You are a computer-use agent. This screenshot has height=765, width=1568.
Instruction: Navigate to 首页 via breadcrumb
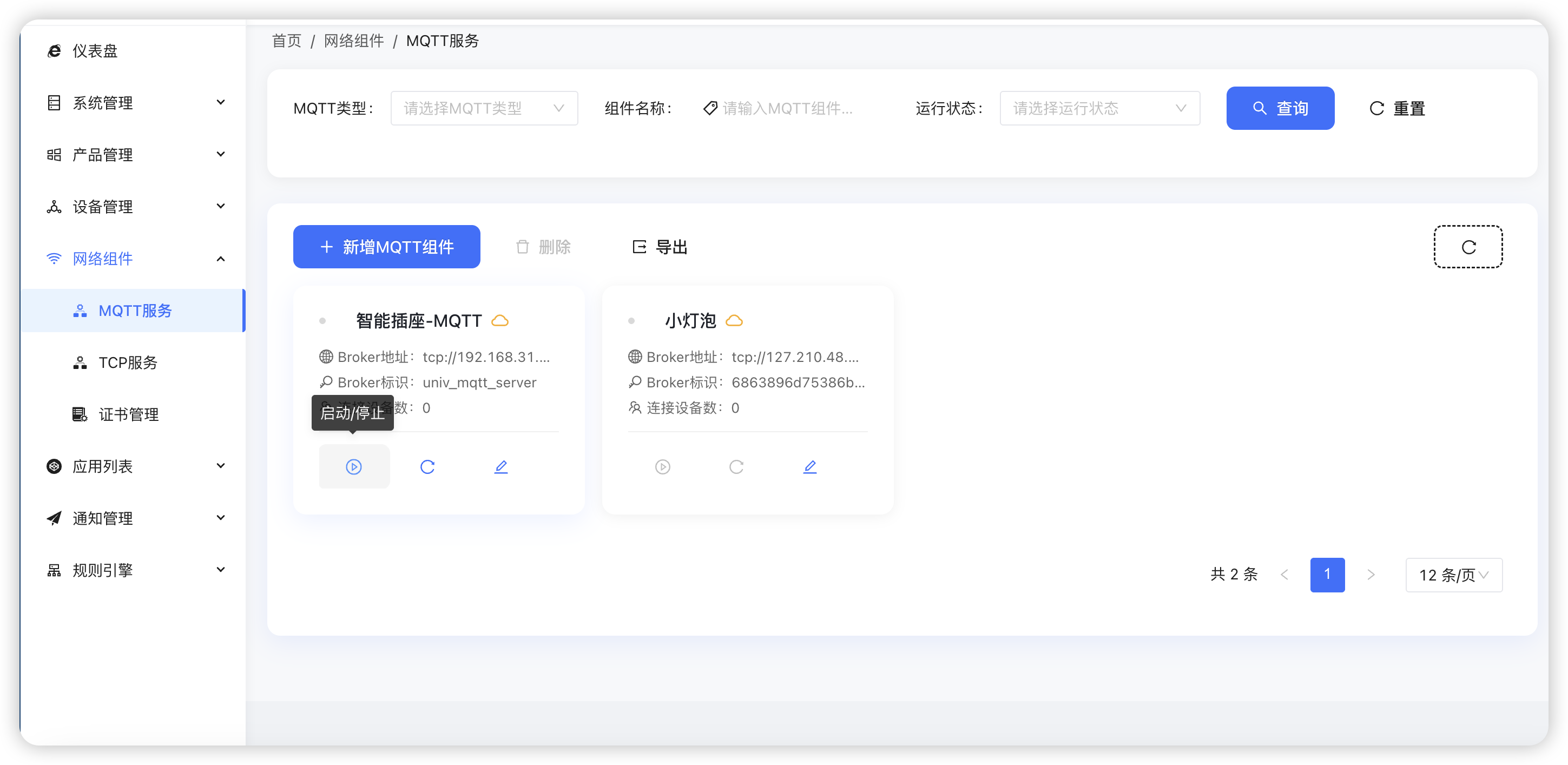coord(286,41)
